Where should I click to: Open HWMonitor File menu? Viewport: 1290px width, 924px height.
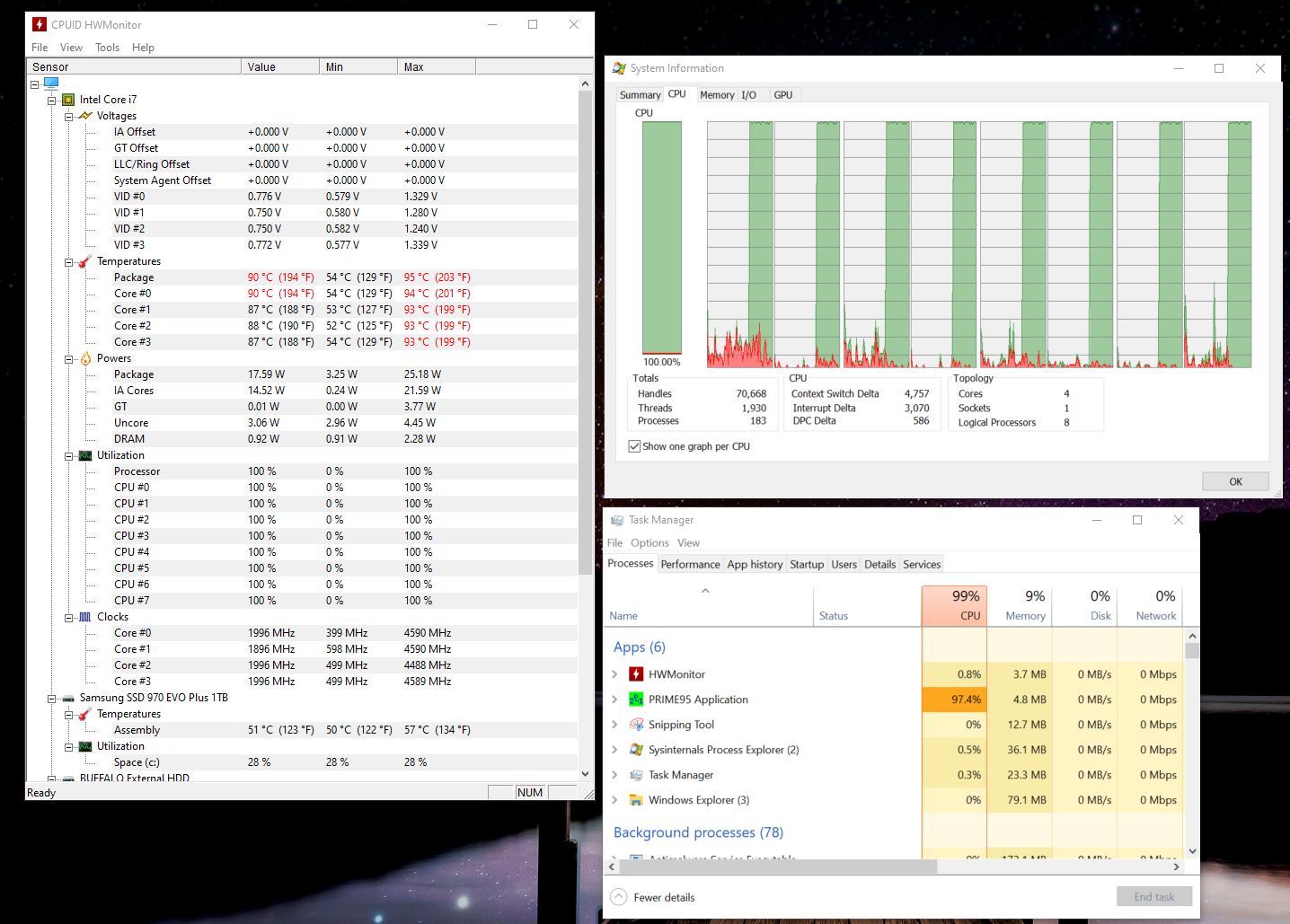click(40, 48)
